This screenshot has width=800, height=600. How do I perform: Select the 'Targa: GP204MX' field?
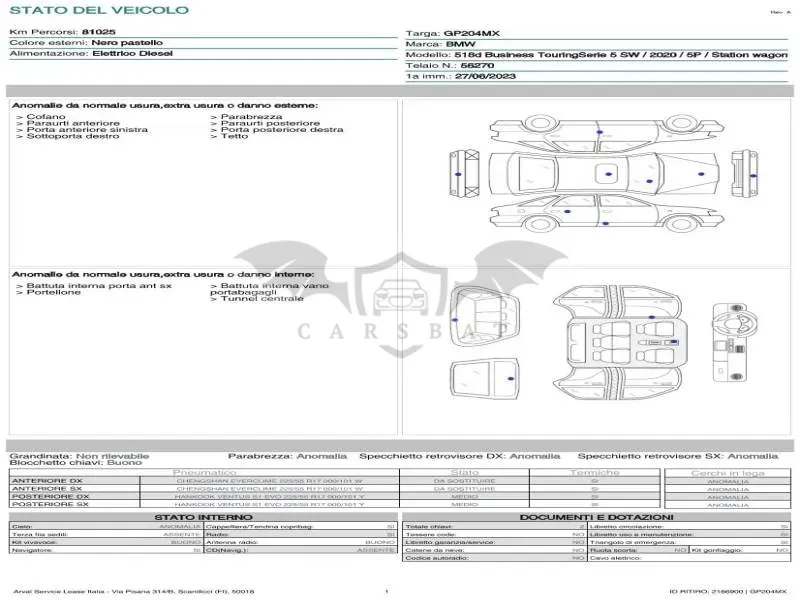tap(453, 33)
